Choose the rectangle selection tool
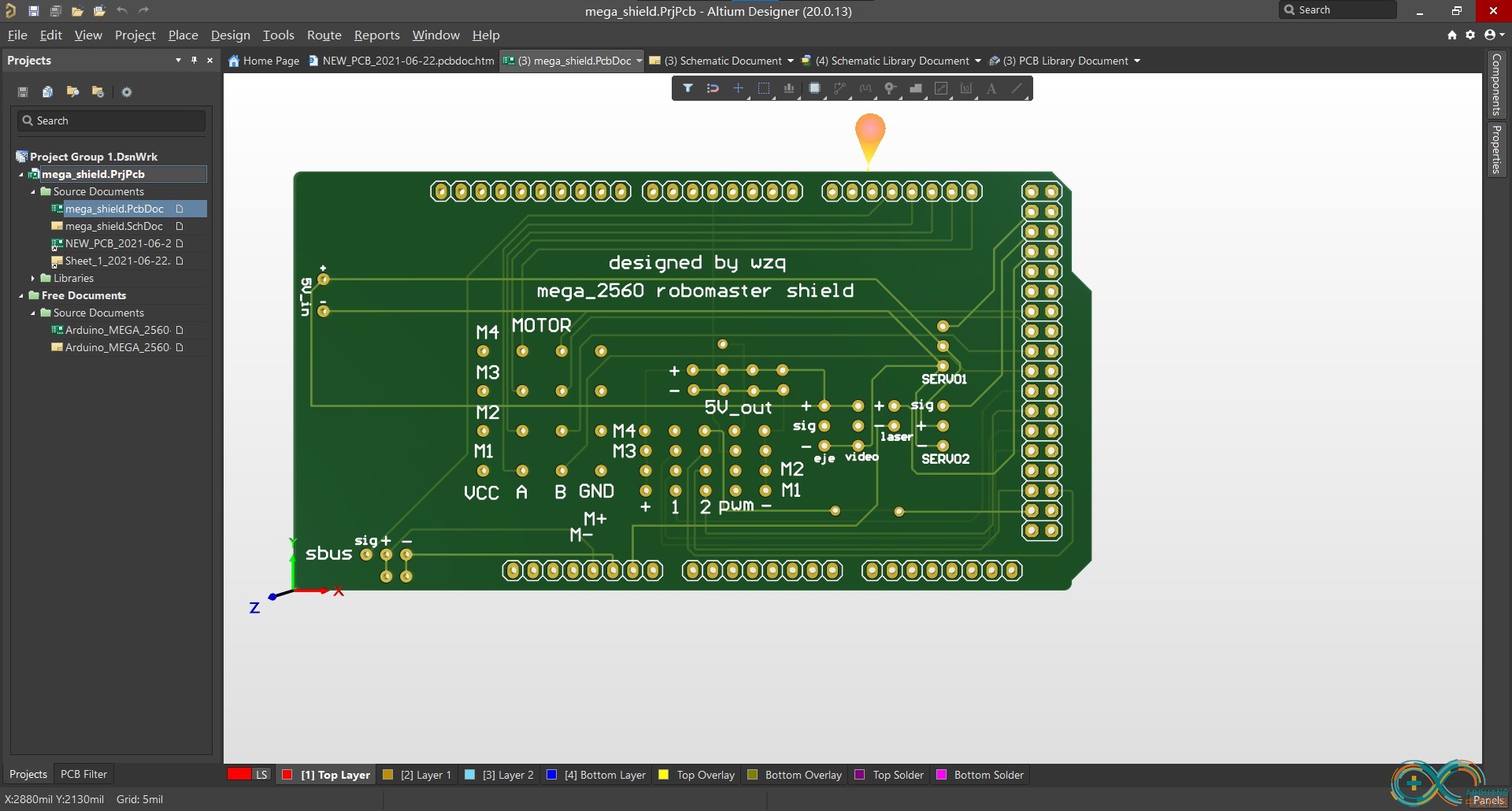Screen dimensions: 1512x811 coord(763,88)
